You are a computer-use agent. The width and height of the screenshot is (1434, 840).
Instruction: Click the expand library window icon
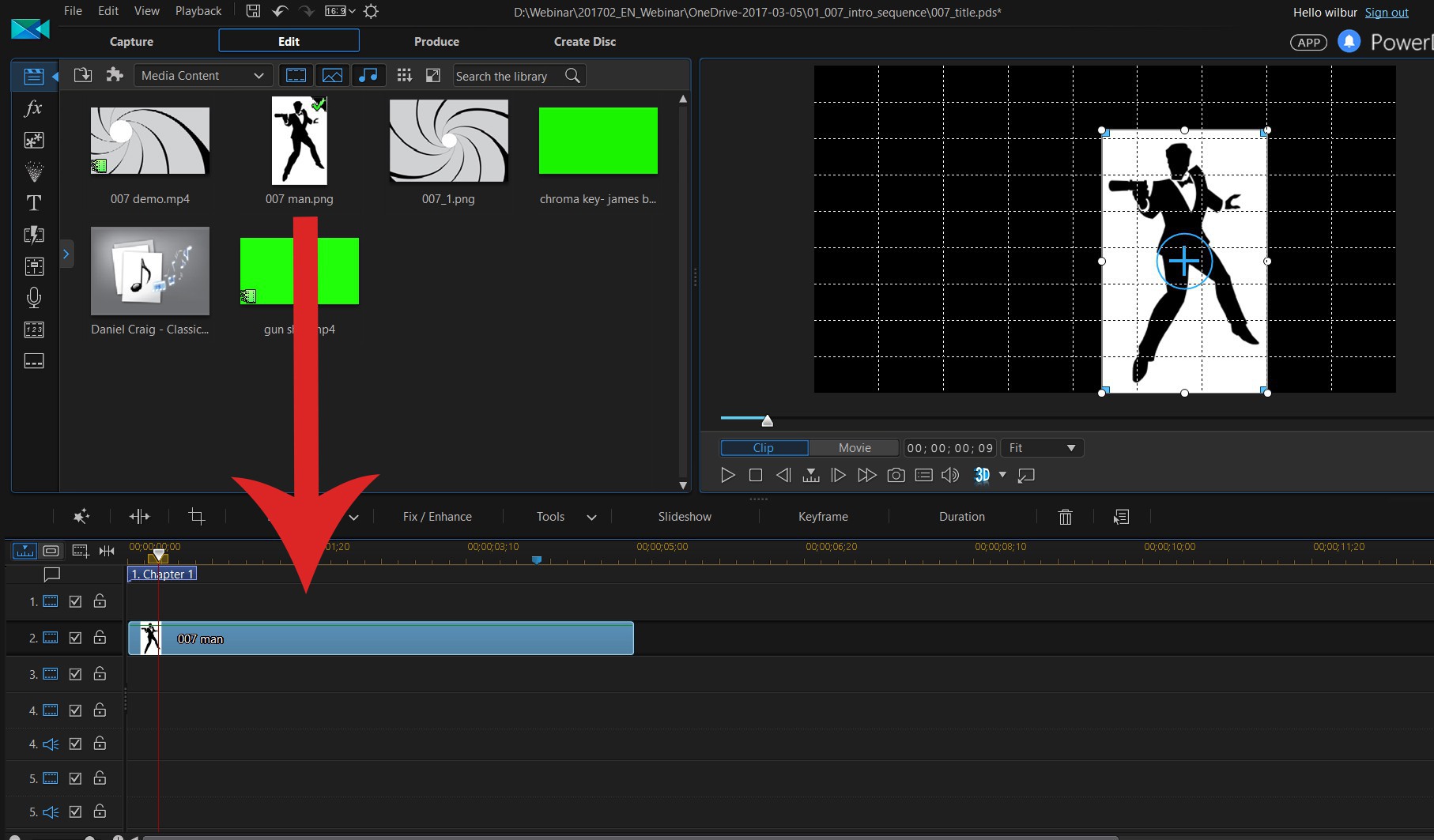click(x=433, y=75)
